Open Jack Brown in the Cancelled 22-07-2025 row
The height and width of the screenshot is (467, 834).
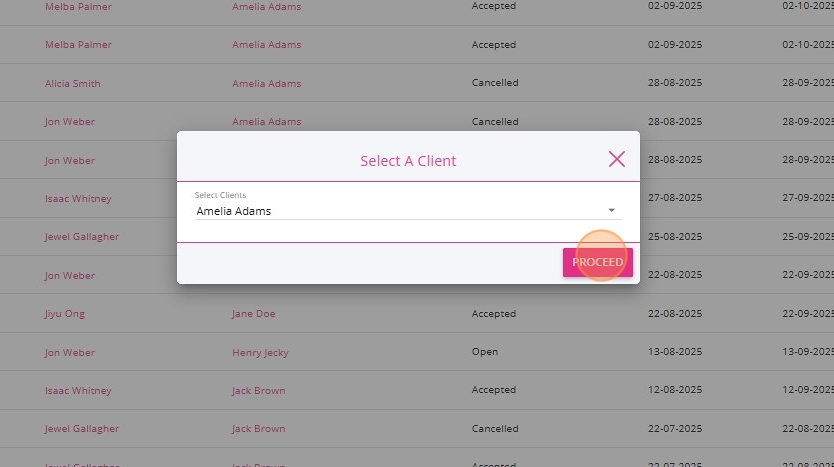click(258, 429)
